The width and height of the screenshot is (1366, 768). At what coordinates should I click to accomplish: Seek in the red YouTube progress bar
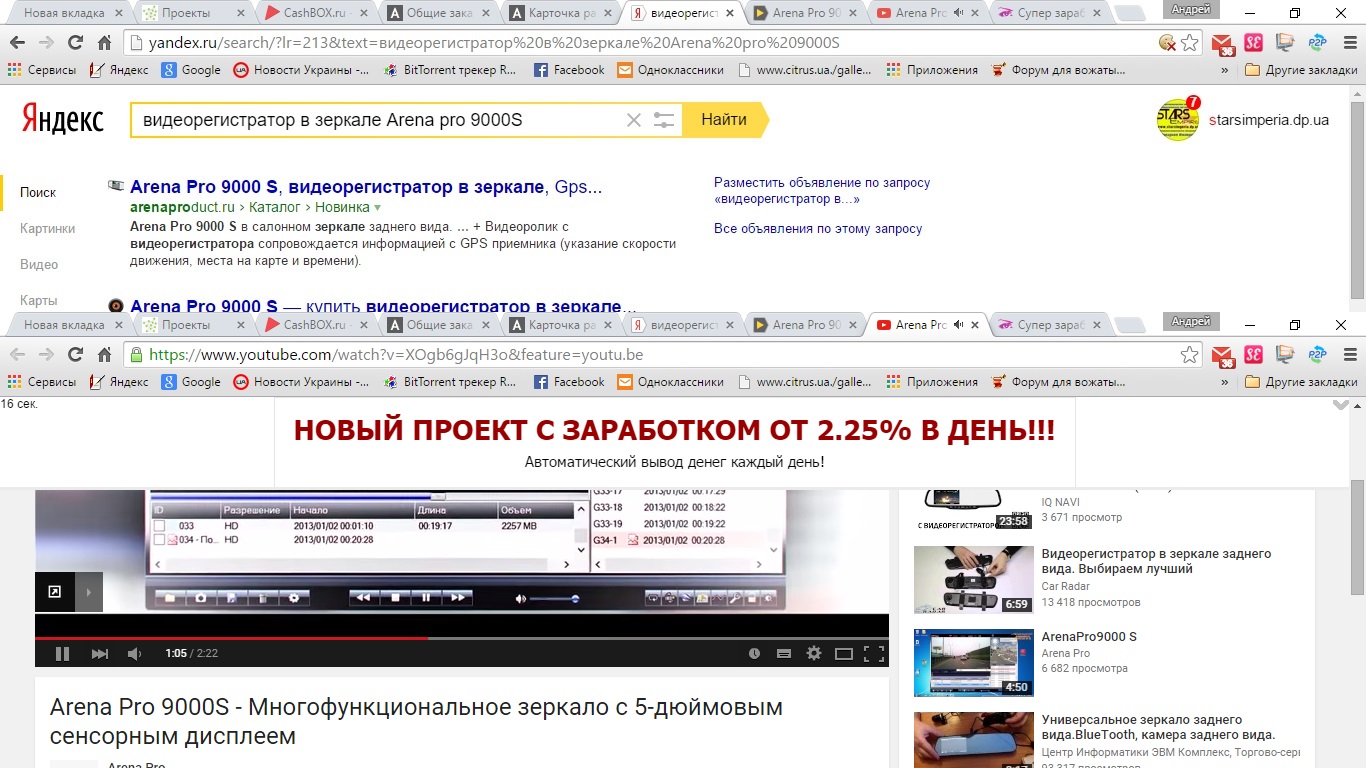pyautogui.click(x=462, y=638)
